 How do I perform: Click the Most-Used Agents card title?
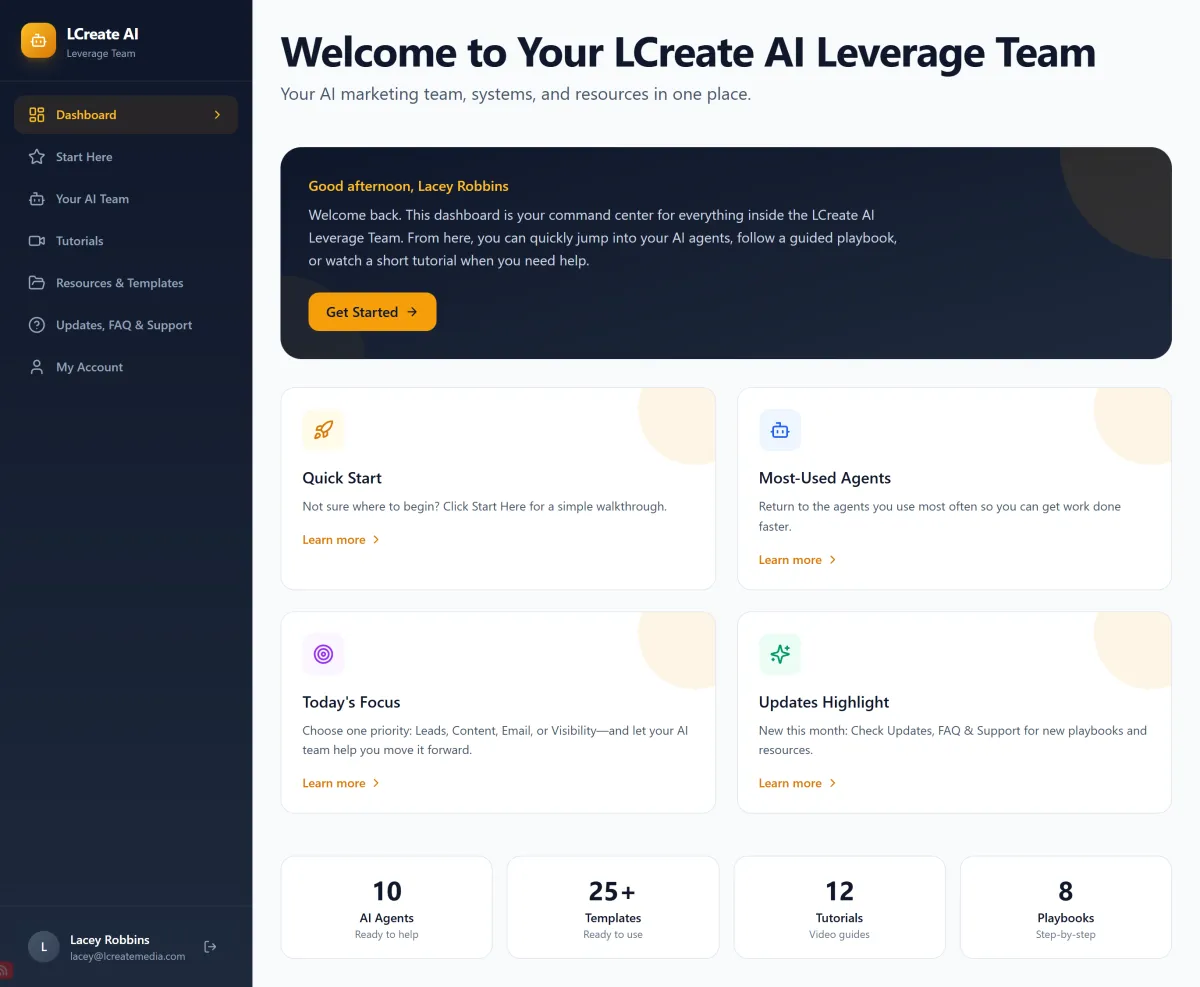click(825, 478)
